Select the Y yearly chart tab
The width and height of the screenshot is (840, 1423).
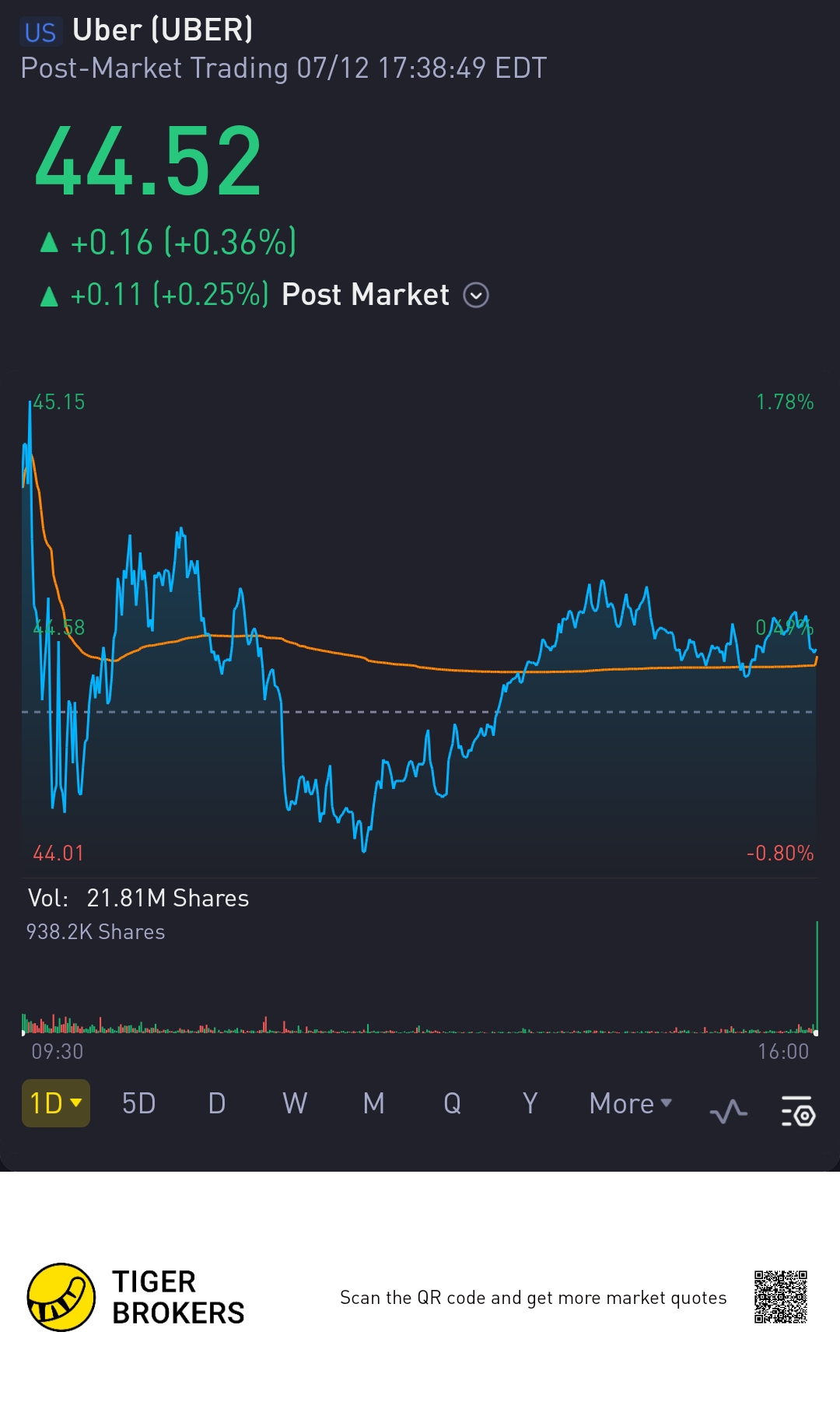coord(530,1103)
